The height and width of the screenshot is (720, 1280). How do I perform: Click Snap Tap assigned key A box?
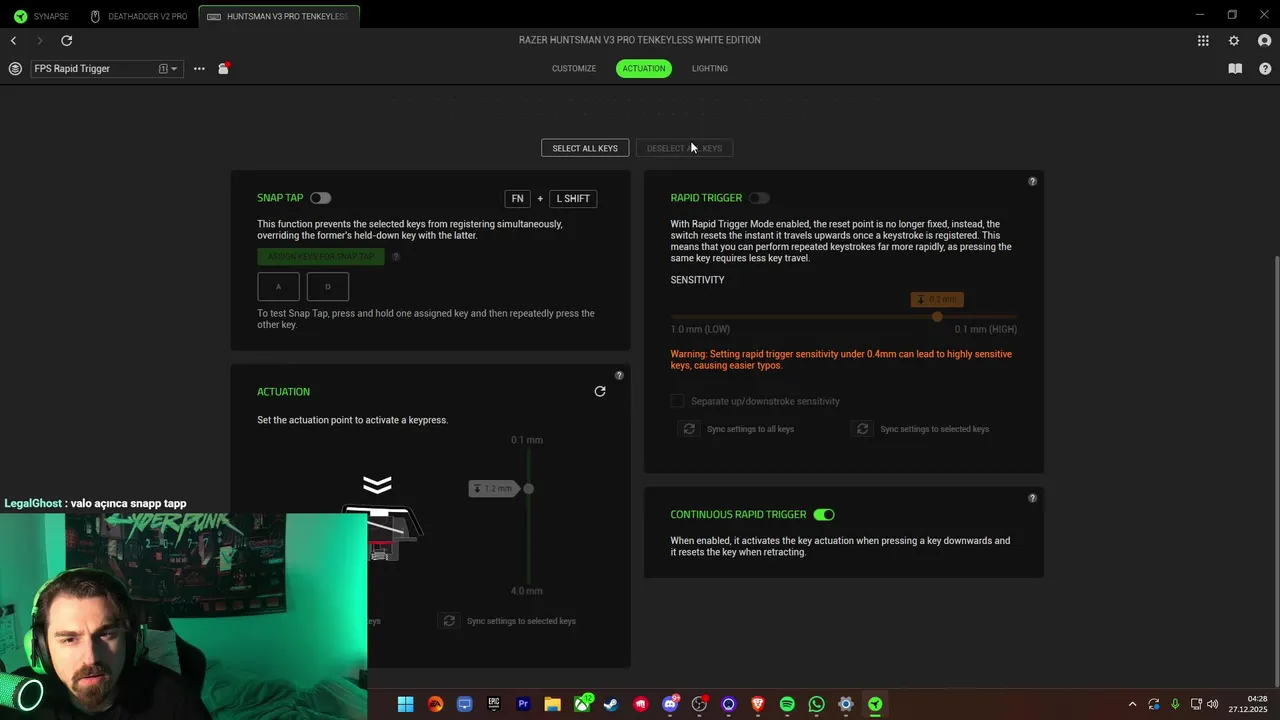[x=278, y=287]
